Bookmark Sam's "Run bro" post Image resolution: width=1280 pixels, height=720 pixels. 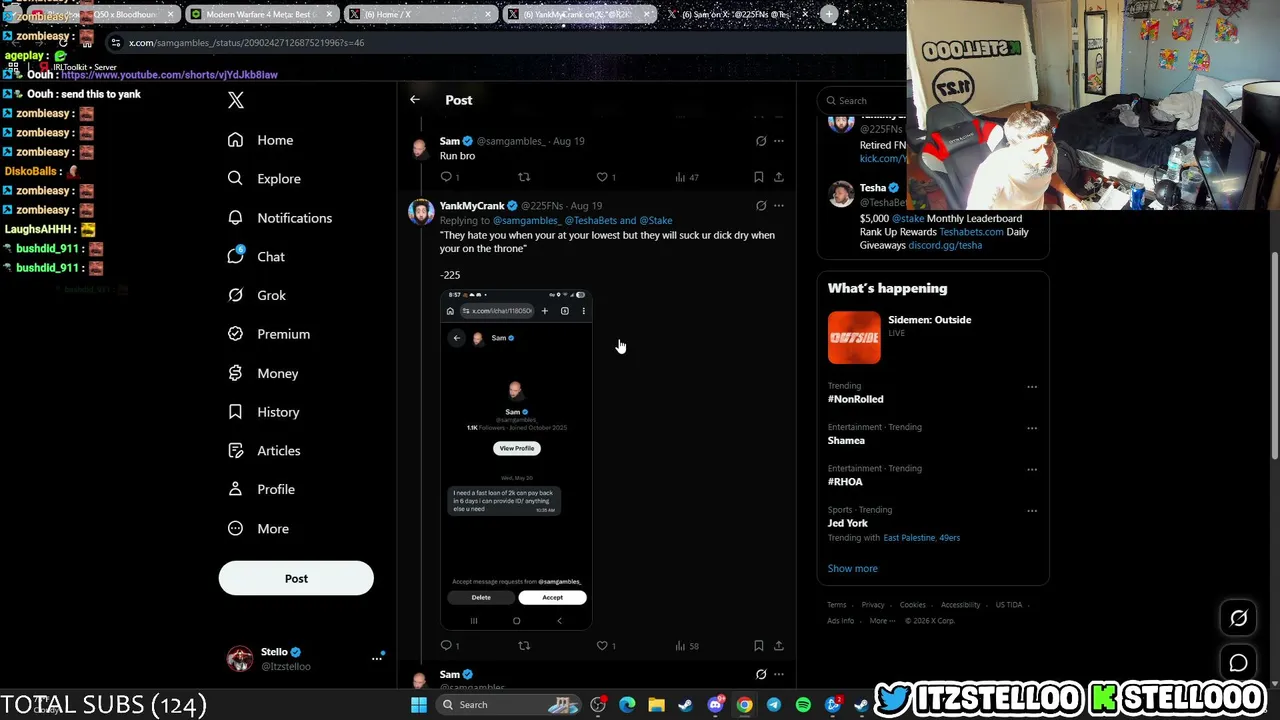pos(759,177)
